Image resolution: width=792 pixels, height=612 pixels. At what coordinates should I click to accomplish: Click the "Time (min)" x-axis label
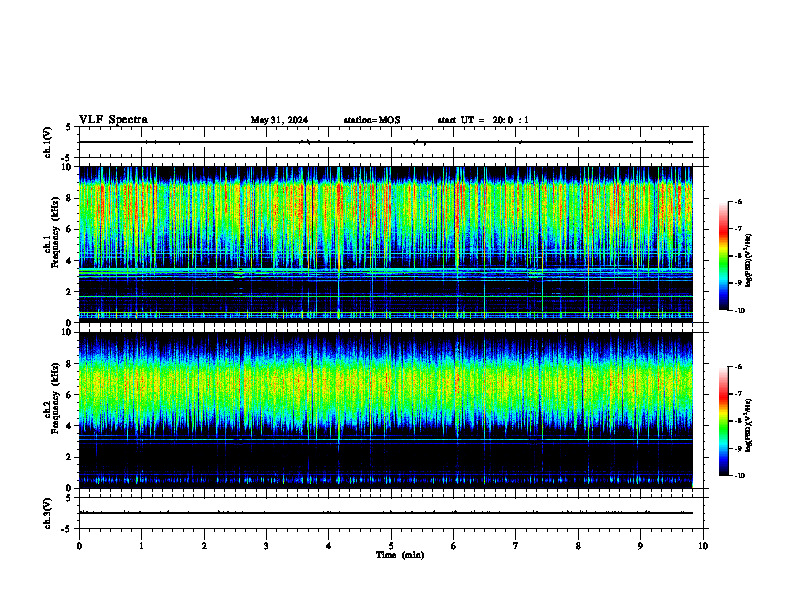click(400, 555)
